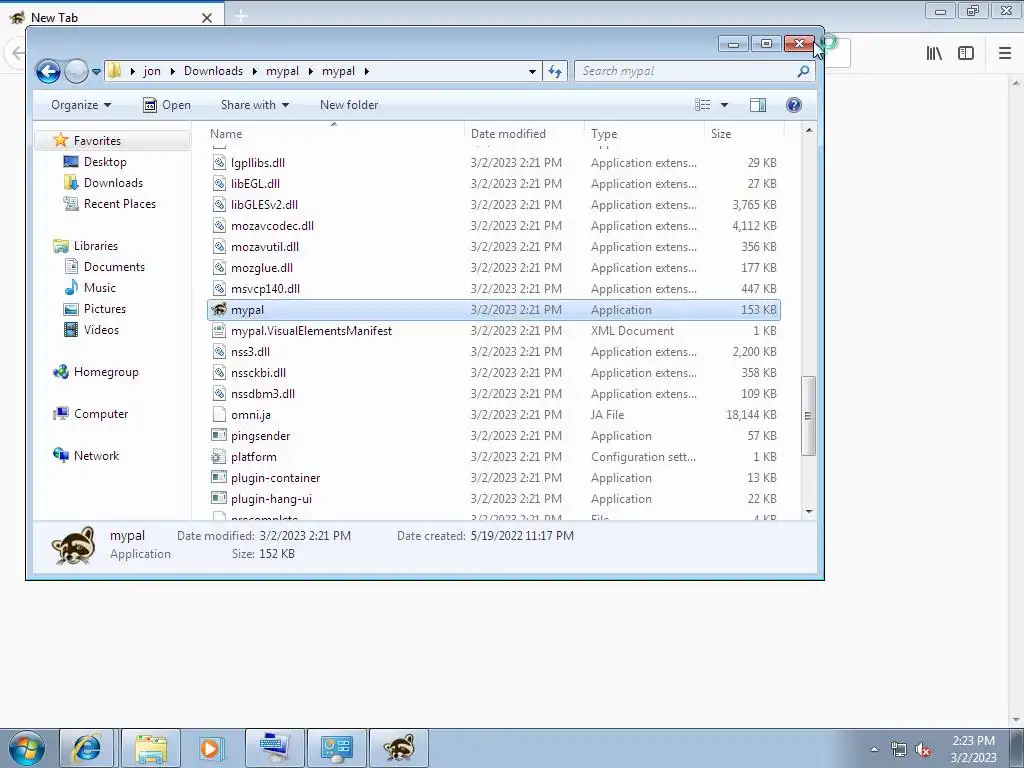Select the mozavcodec.dll file icon

[219, 225]
